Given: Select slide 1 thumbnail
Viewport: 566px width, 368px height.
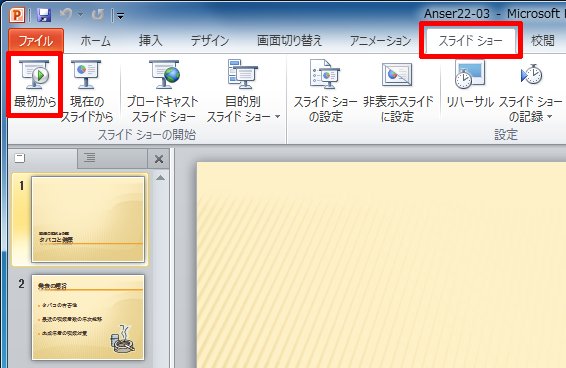Looking at the screenshot, I should coord(88,219).
